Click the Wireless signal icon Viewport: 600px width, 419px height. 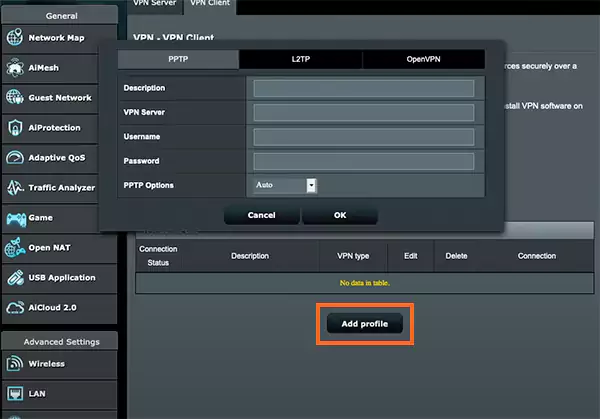pyautogui.click(x=15, y=364)
